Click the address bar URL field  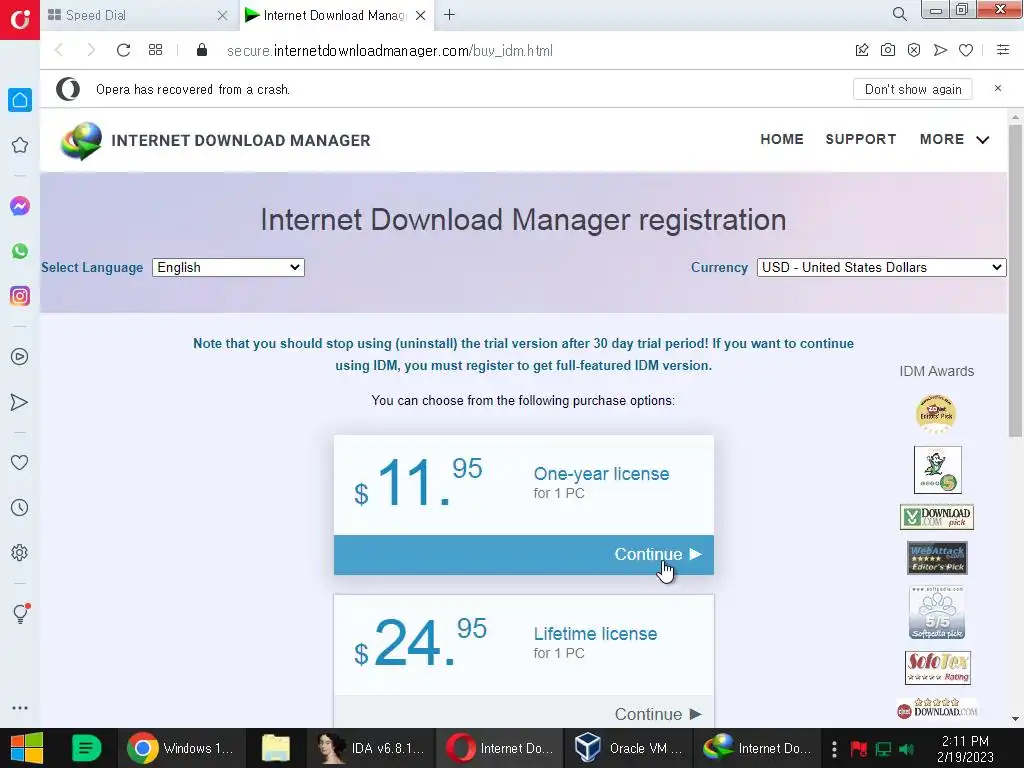390,50
